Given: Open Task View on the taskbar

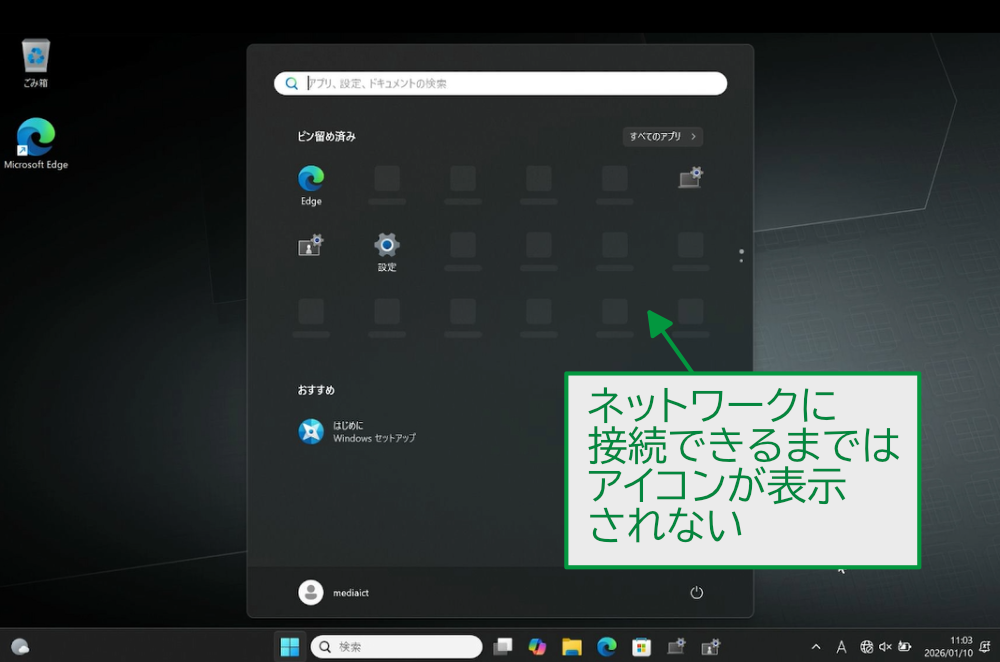Looking at the screenshot, I should point(503,647).
